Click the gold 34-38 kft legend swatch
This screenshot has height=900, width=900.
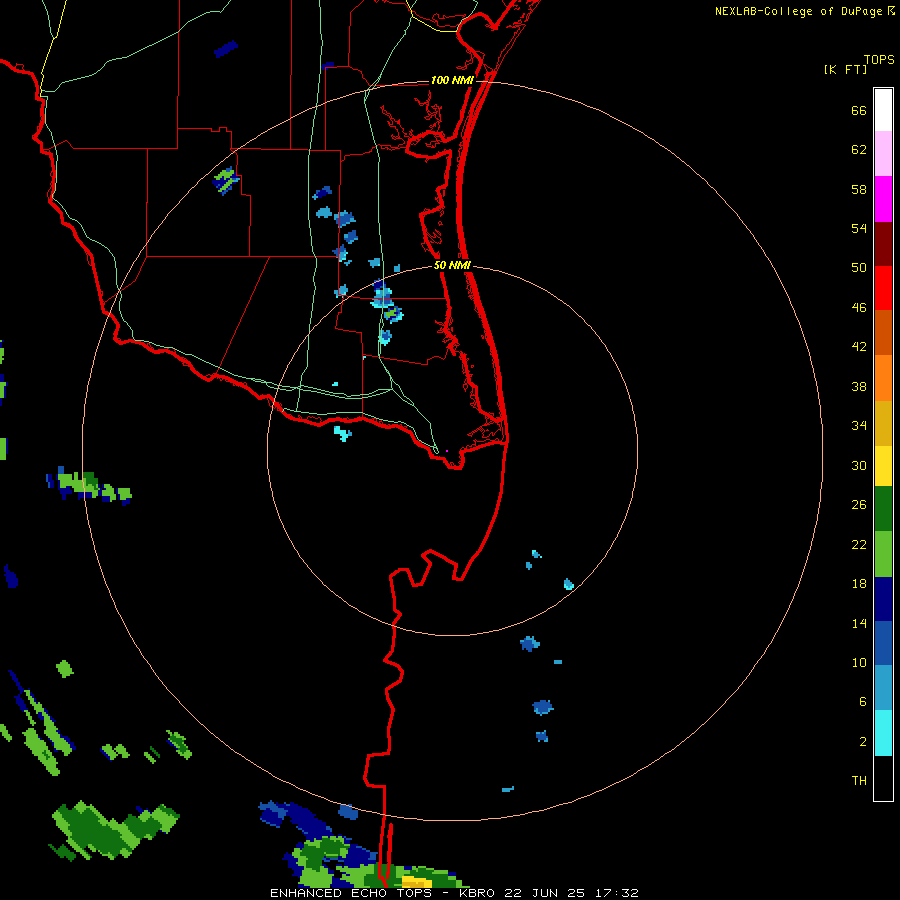click(x=883, y=423)
